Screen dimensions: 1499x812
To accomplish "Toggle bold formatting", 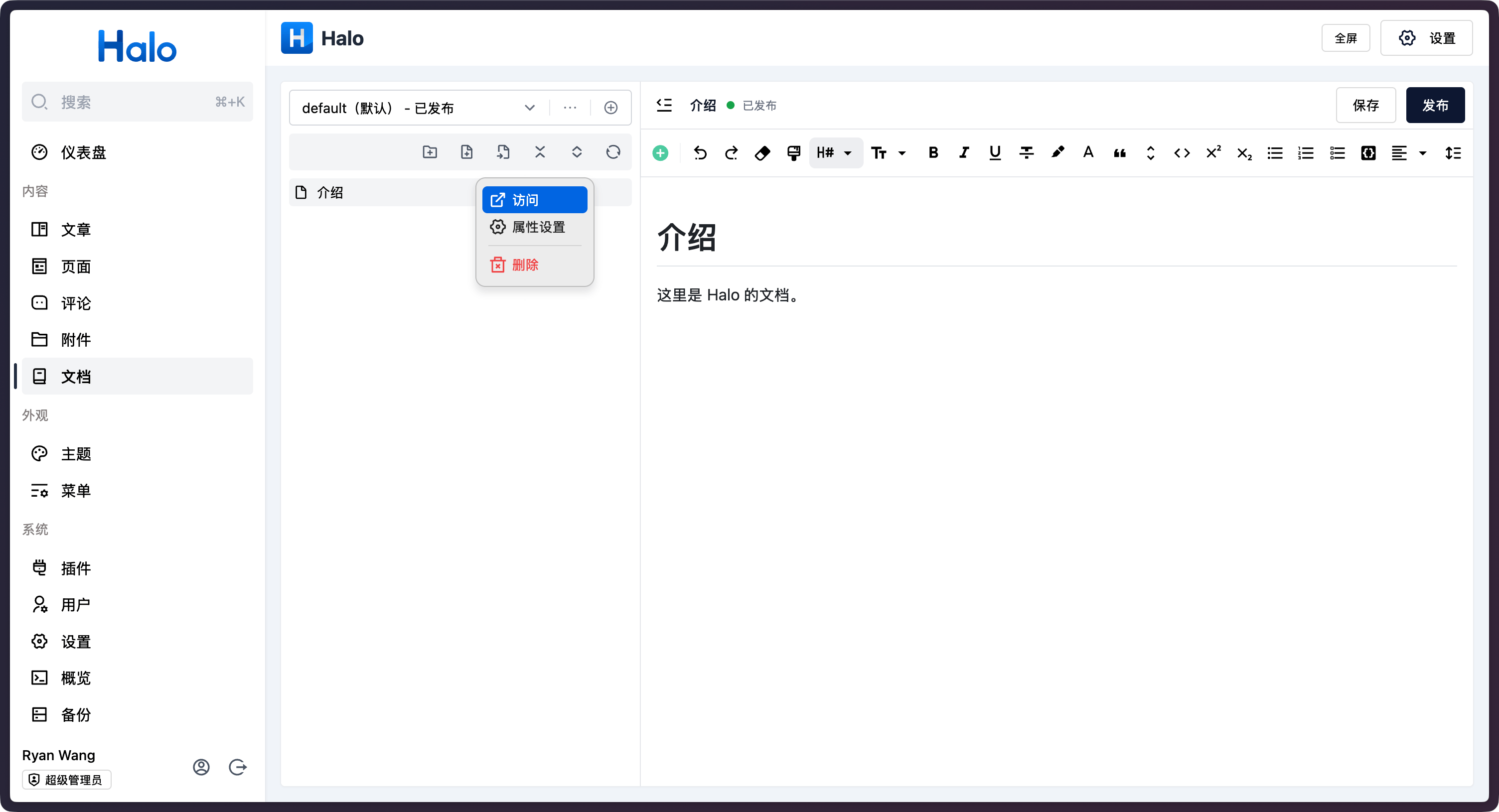I will click(933, 153).
